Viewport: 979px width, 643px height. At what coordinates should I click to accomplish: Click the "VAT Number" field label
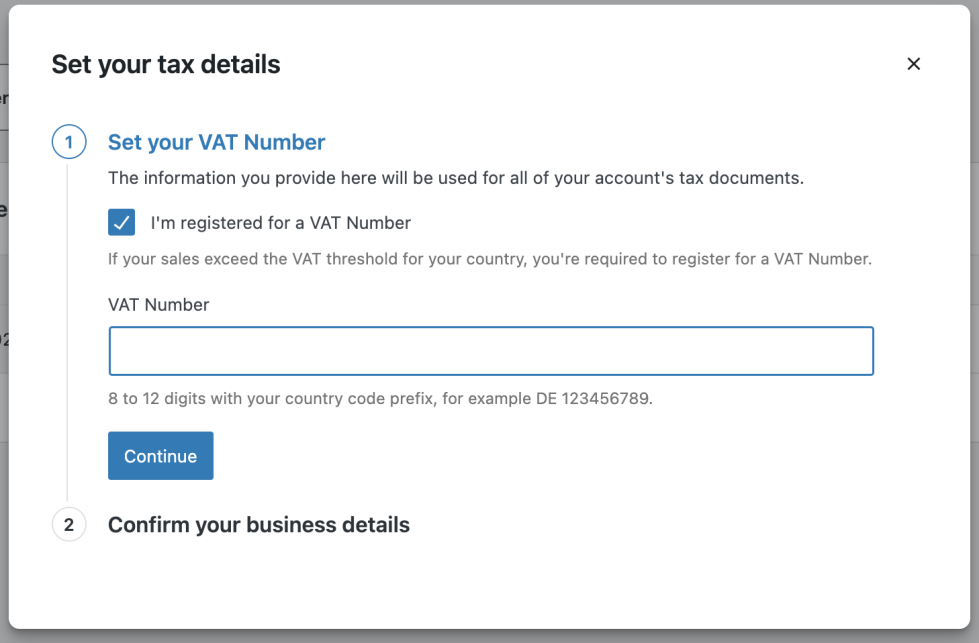click(158, 305)
